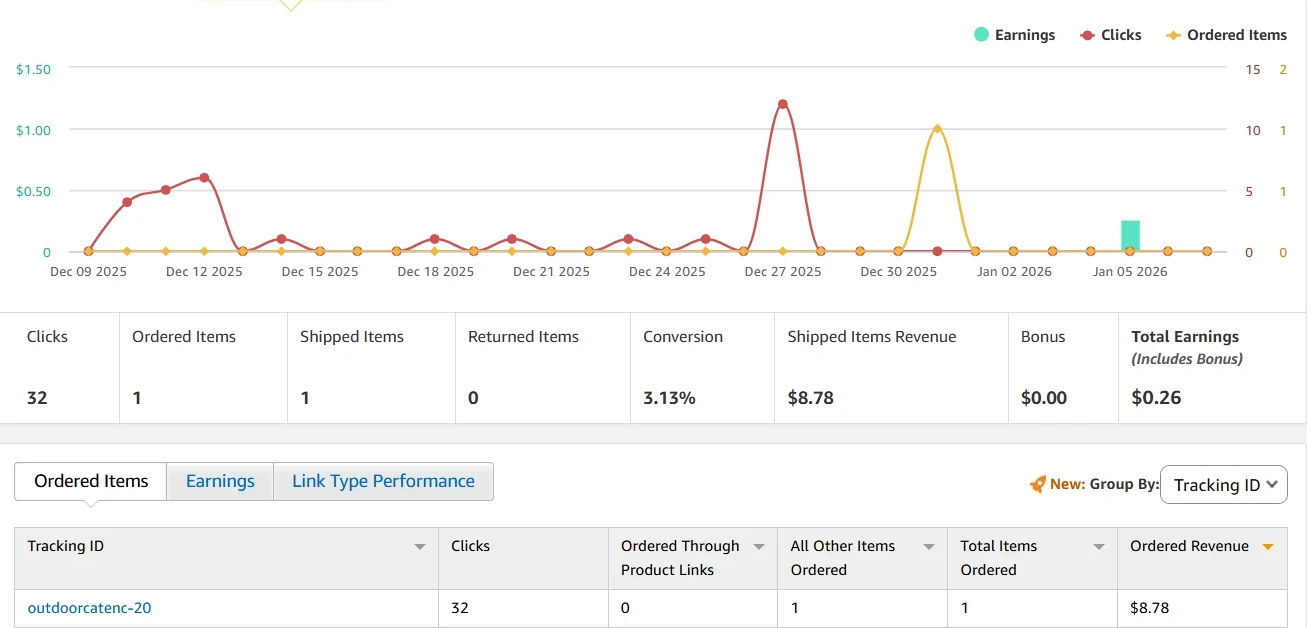Click the sort arrow in Total Items Ordered header
This screenshot has width=1307, height=628.
coord(1099,547)
